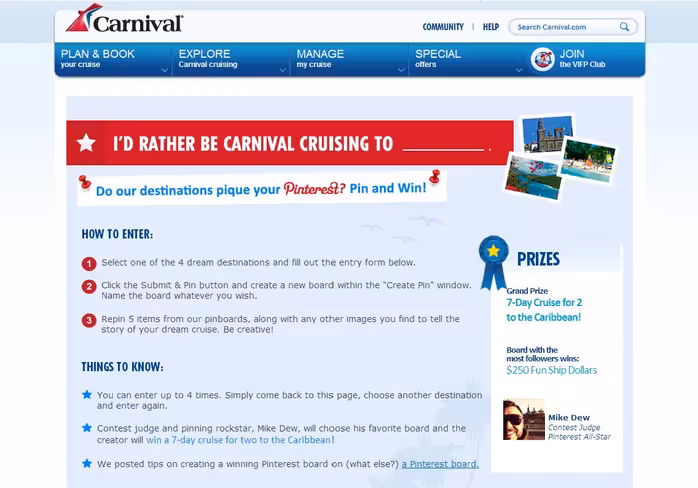This screenshot has height=488, width=698.
Task: Click the tropical bay destination photo
Action: [532, 177]
